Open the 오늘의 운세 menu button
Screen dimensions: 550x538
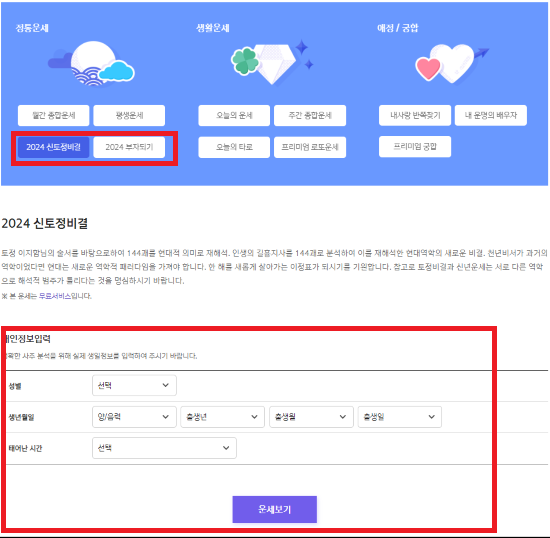[234, 115]
